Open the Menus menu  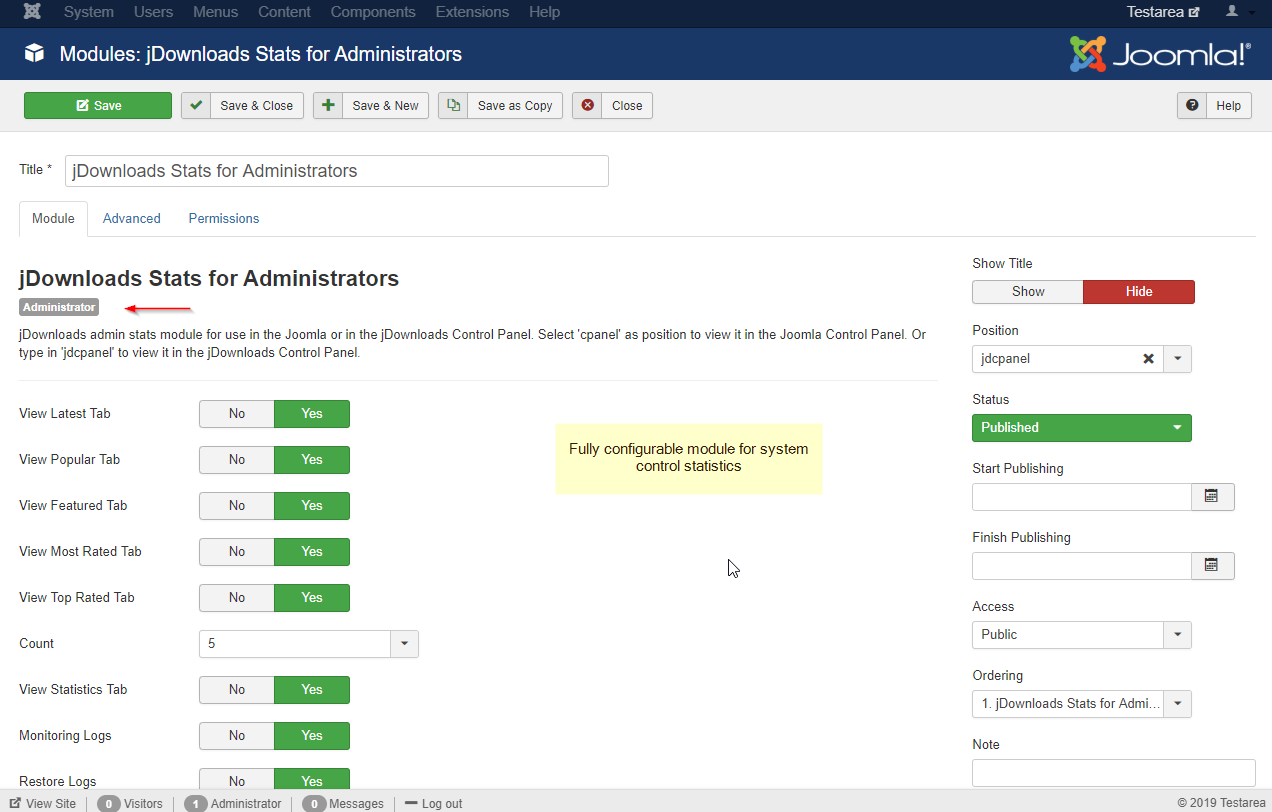pyautogui.click(x=215, y=12)
